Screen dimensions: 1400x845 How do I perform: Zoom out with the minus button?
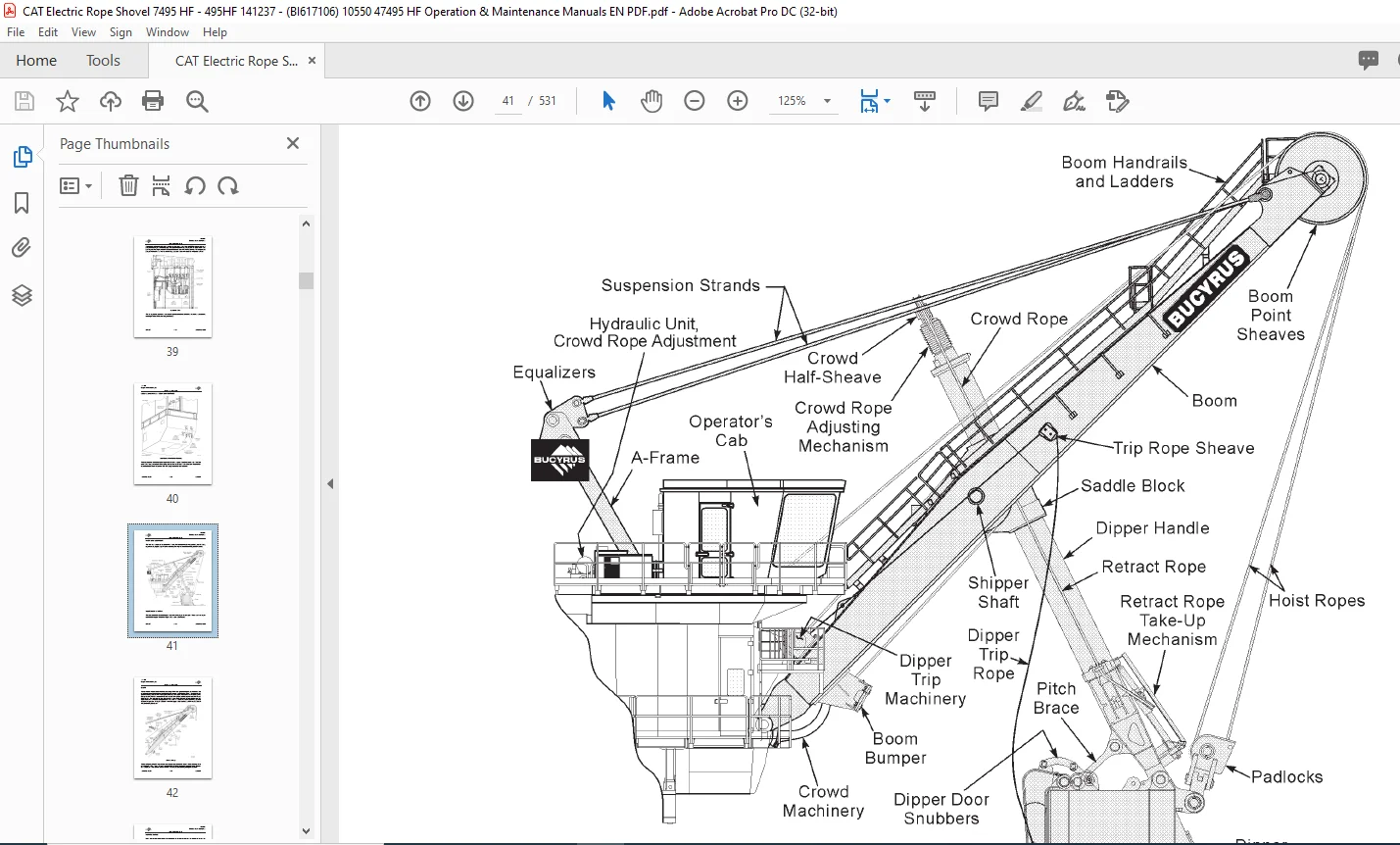pyautogui.click(x=695, y=101)
